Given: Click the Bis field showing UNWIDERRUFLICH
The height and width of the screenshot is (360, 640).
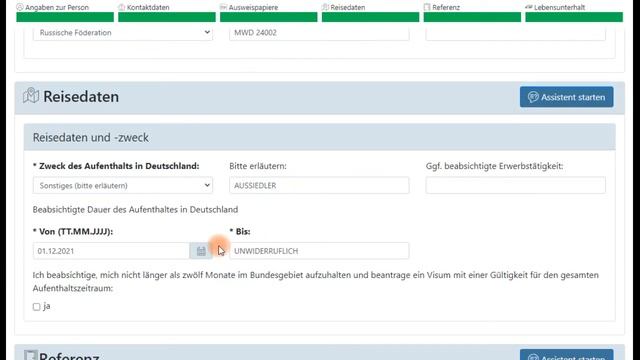Looking at the screenshot, I should point(319,251).
